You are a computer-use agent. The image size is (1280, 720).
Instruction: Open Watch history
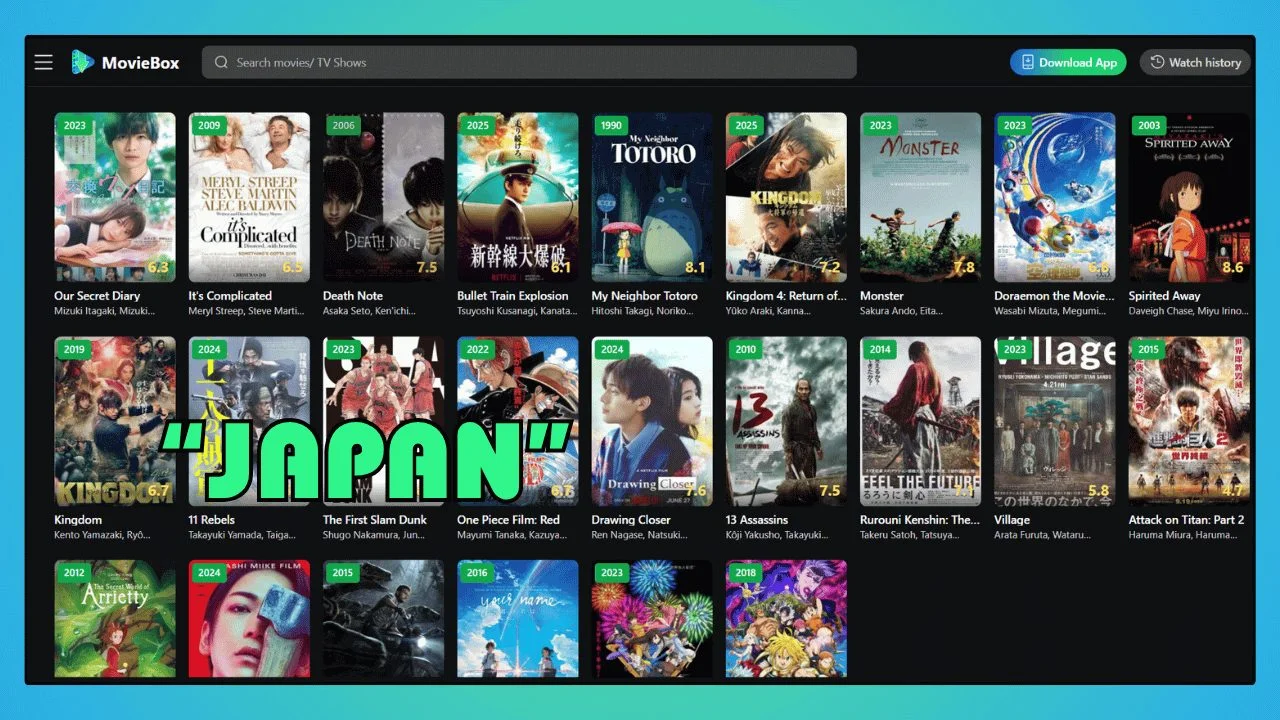1195,62
